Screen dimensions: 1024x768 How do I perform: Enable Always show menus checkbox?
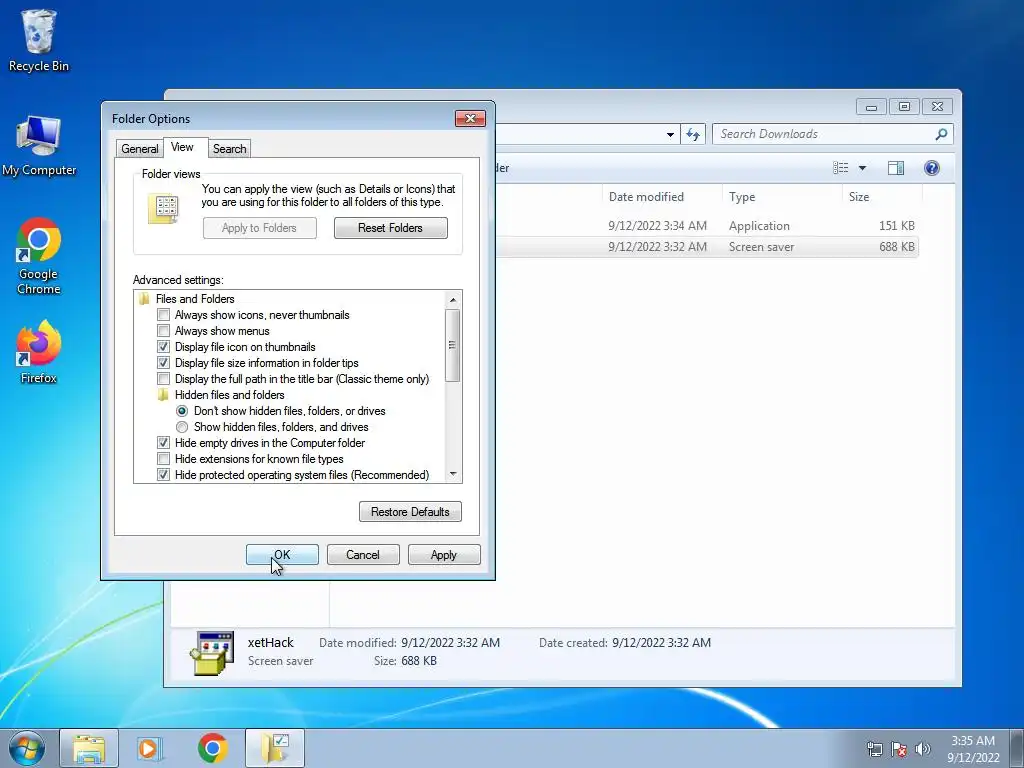(x=163, y=330)
